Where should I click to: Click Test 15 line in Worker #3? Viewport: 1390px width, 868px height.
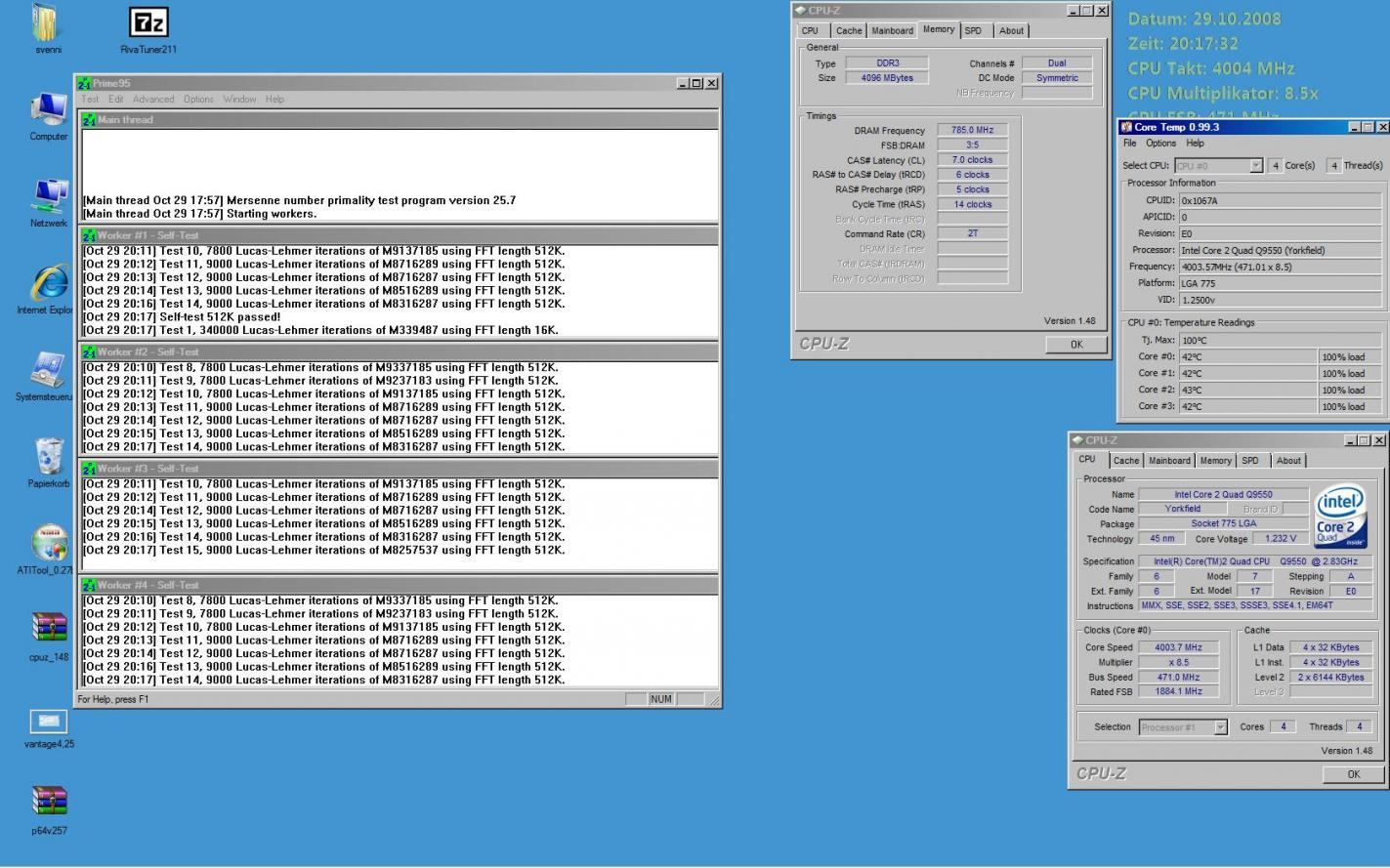[324, 551]
